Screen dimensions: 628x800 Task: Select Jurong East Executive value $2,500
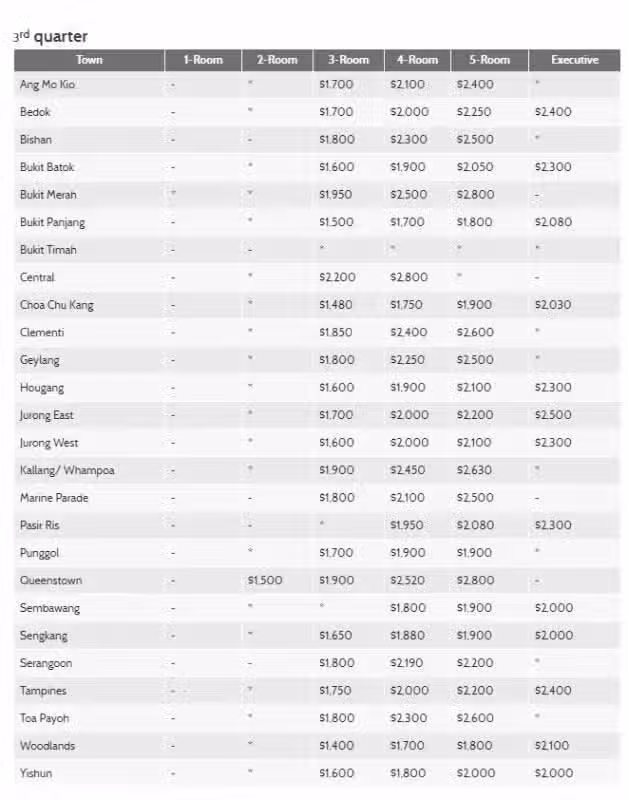pyautogui.click(x=553, y=415)
